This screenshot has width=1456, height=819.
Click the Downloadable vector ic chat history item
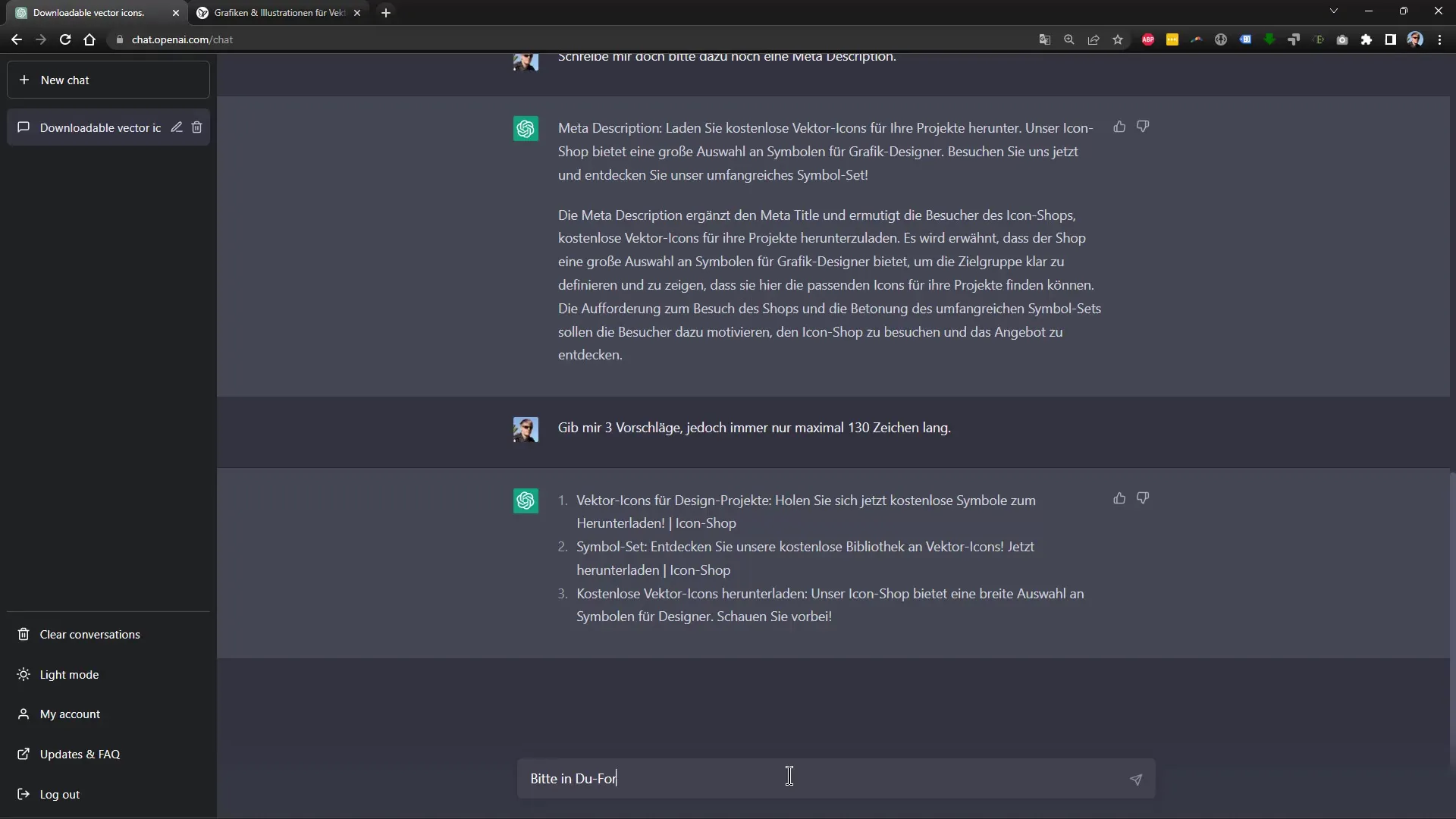tap(101, 127)
